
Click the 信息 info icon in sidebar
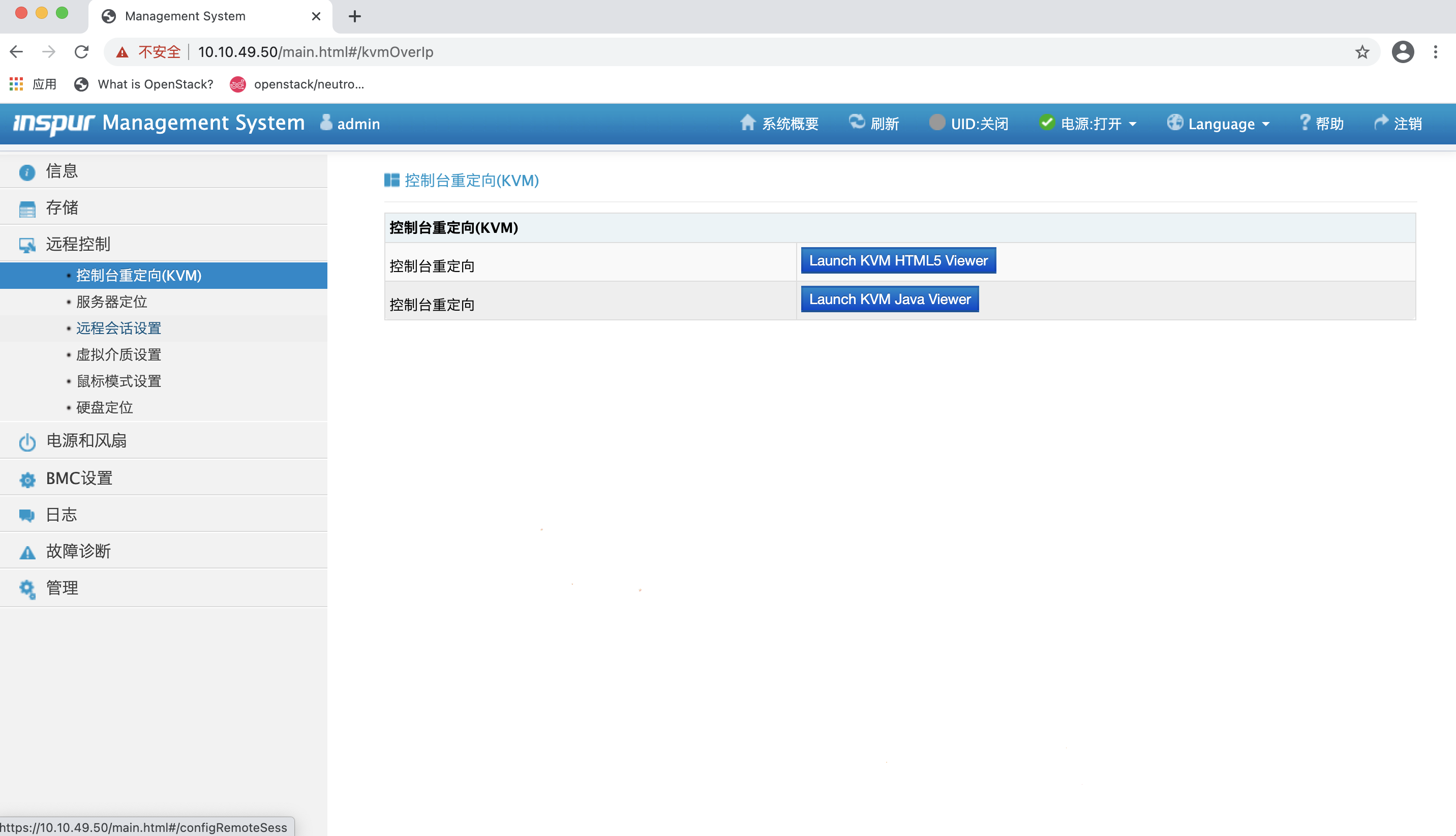pos(27,172)
